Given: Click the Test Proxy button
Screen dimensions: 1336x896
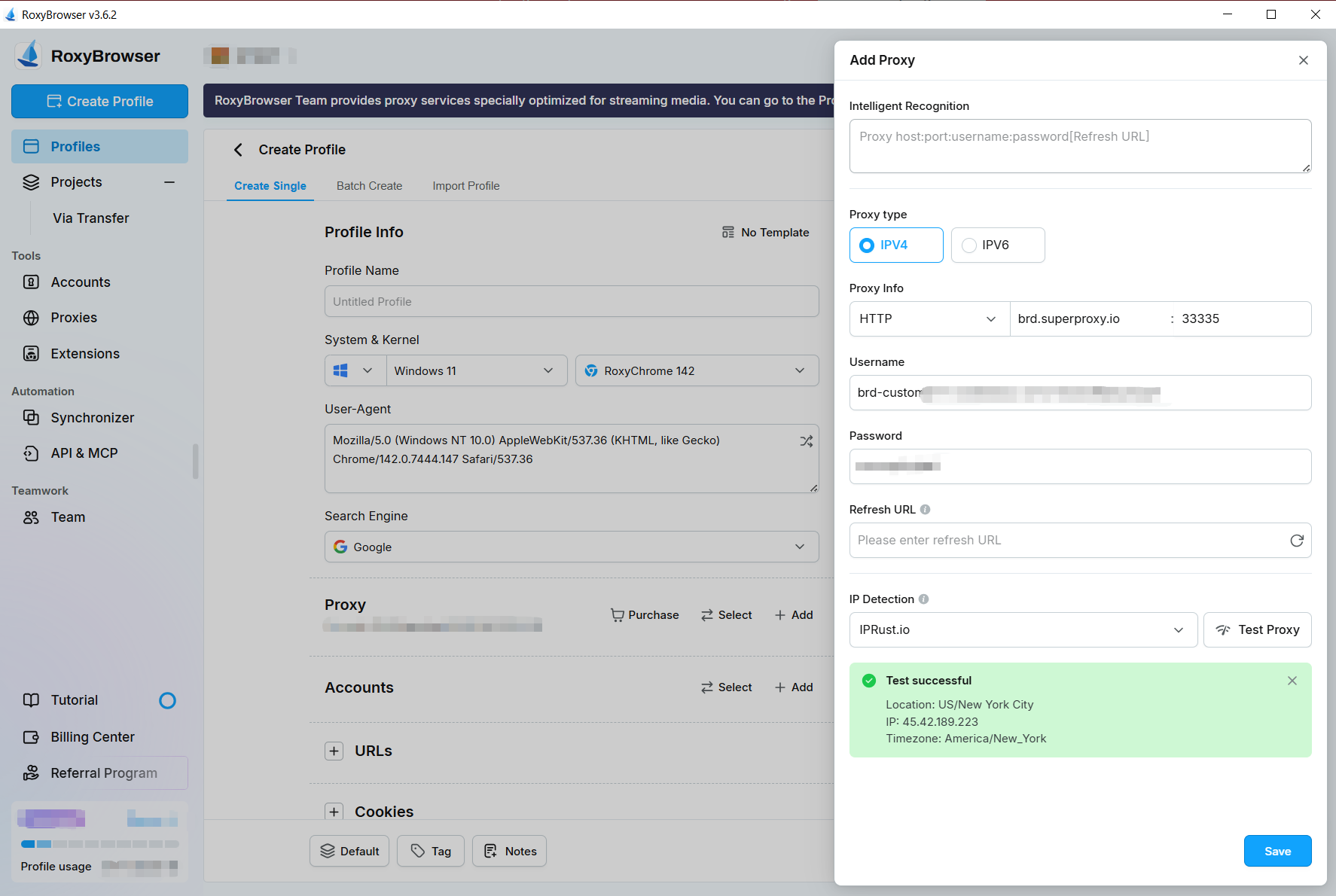Looking at the screenshot, I should [x=1257, y=630].
